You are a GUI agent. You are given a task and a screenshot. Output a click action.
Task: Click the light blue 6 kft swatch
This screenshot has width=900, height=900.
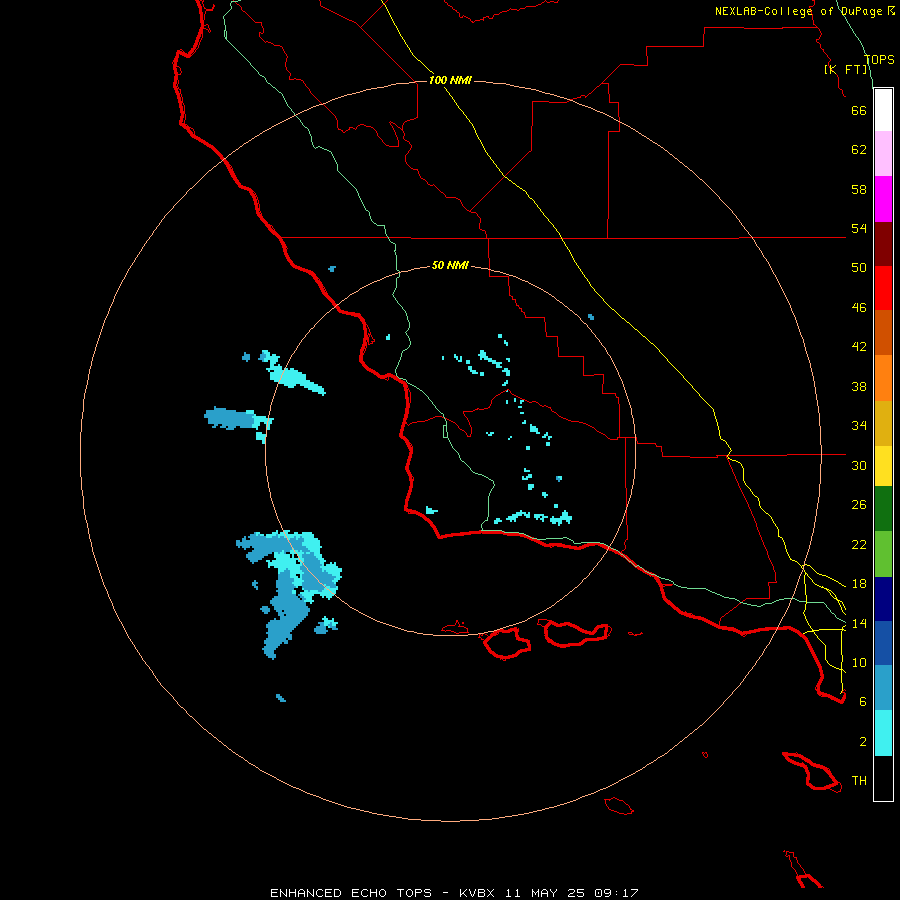click(883, 688)
